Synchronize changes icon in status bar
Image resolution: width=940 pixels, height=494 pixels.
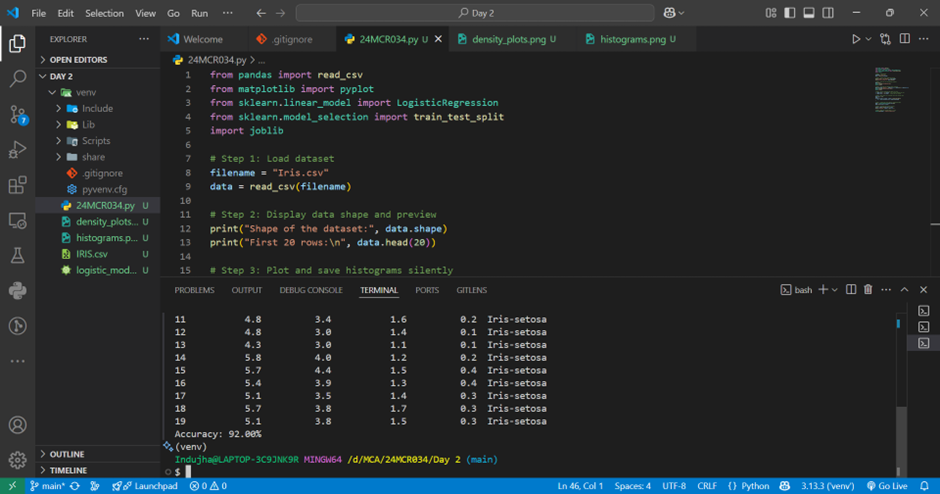coord(75,486)
